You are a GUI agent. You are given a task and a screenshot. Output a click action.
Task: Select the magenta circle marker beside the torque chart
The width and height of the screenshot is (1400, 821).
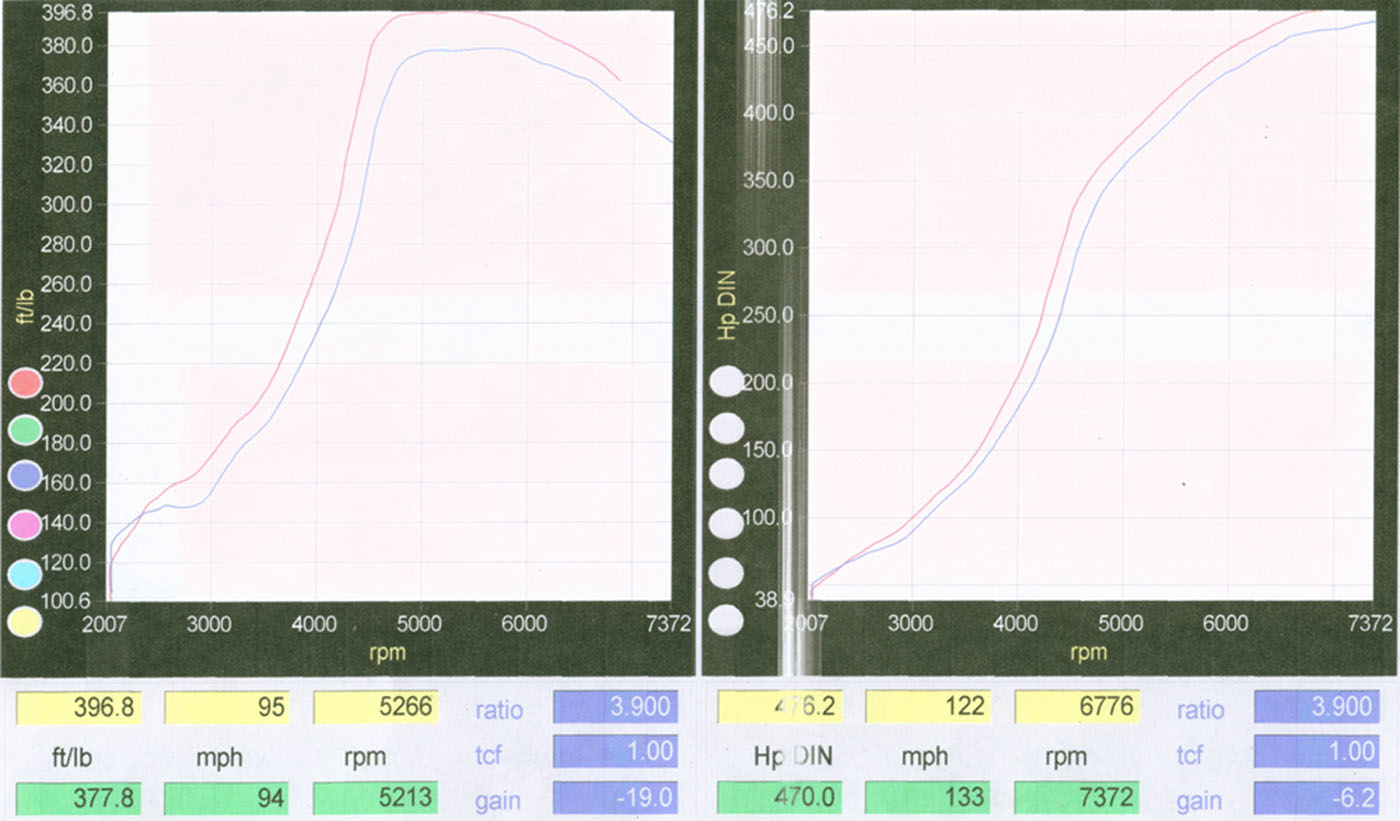tap(24, 524)
